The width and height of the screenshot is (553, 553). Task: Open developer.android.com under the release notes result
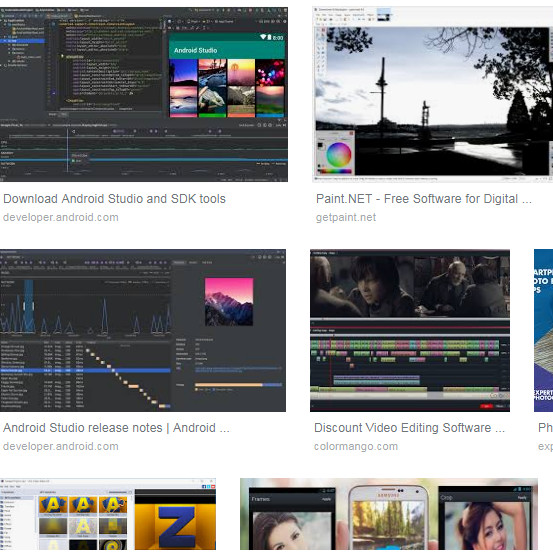click(61, 446)
